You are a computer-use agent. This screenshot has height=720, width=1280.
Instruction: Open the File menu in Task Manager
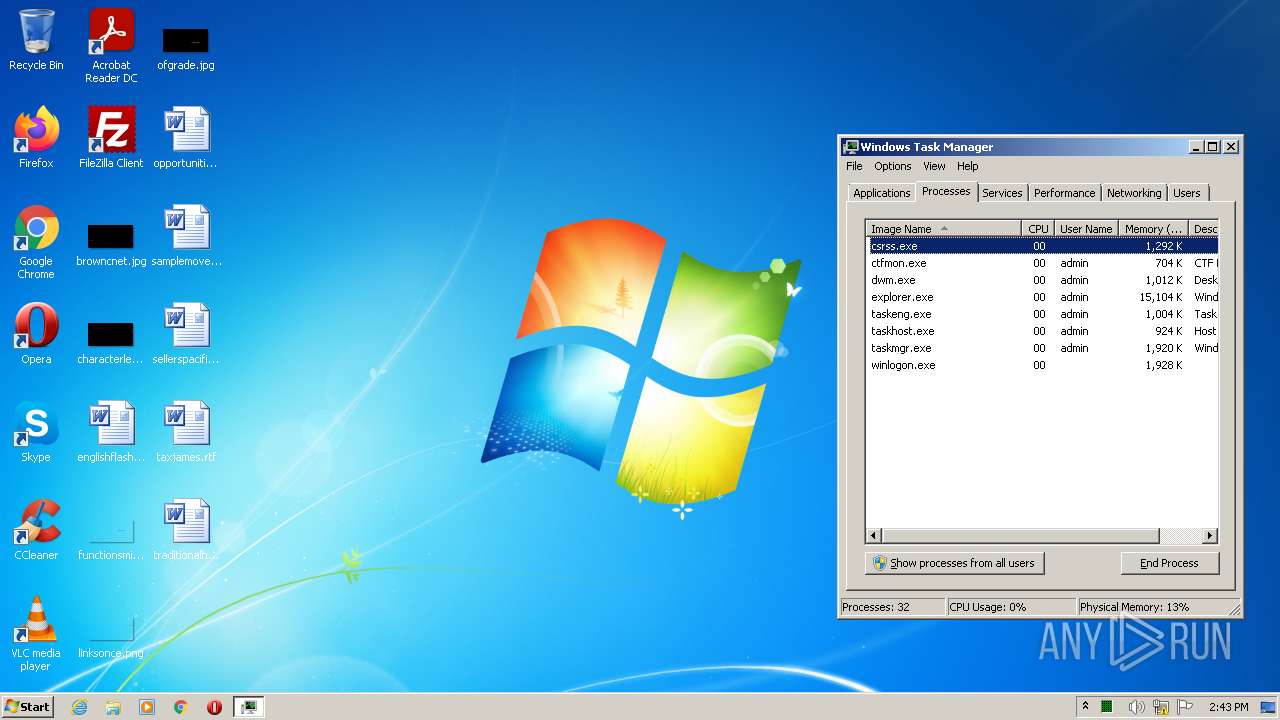[x=854, y=166]
